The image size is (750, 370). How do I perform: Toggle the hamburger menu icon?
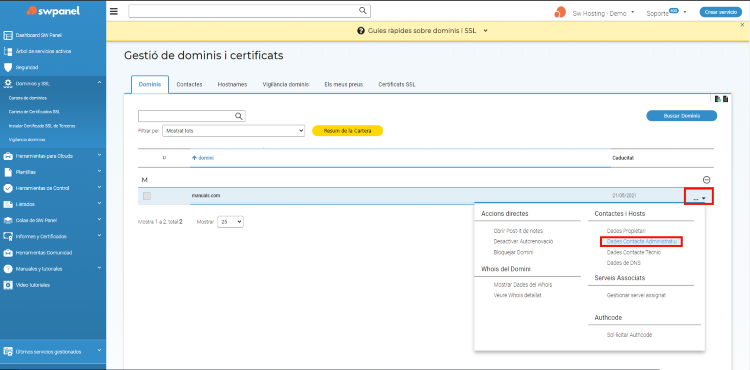tap(114, 11)
